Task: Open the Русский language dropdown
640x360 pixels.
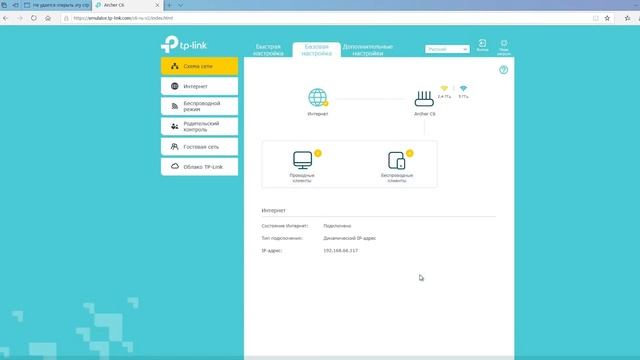Action: pyautogui.click(x=447, y=49)
